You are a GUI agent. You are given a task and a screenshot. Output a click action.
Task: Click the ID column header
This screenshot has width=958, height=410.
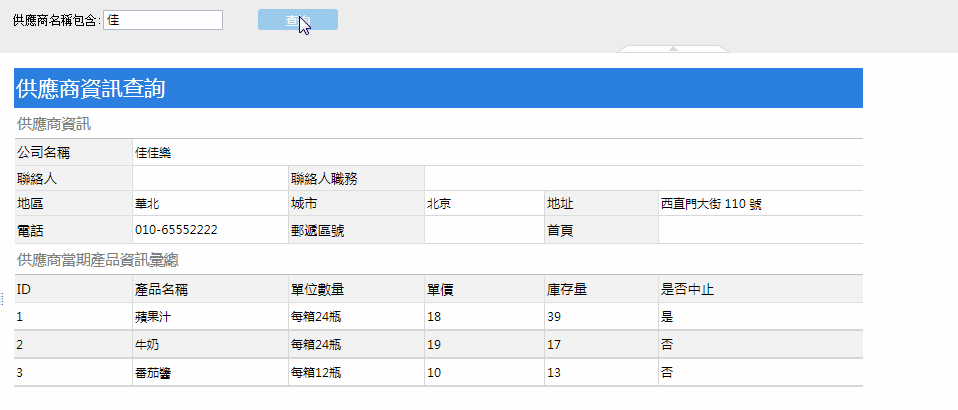pyautogui.click(x=24, y=289)
